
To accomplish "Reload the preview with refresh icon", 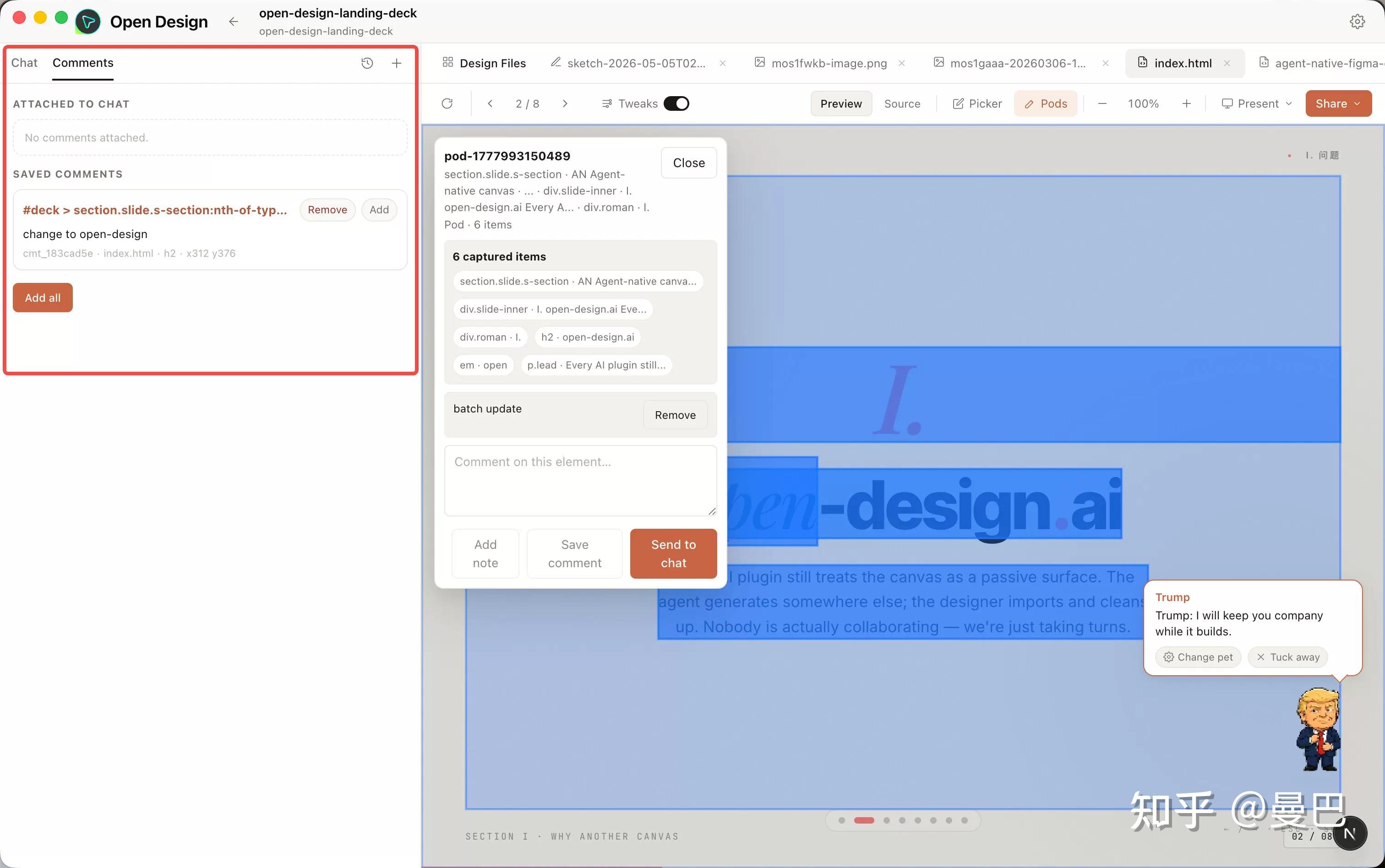I will [x=447, y=103].
